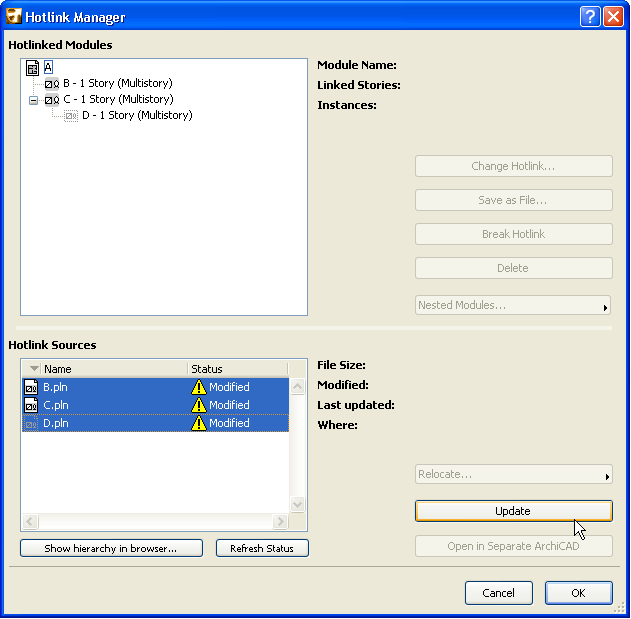
Task: Click the sort arrow in the Name column header
Action: click(34, 369)
